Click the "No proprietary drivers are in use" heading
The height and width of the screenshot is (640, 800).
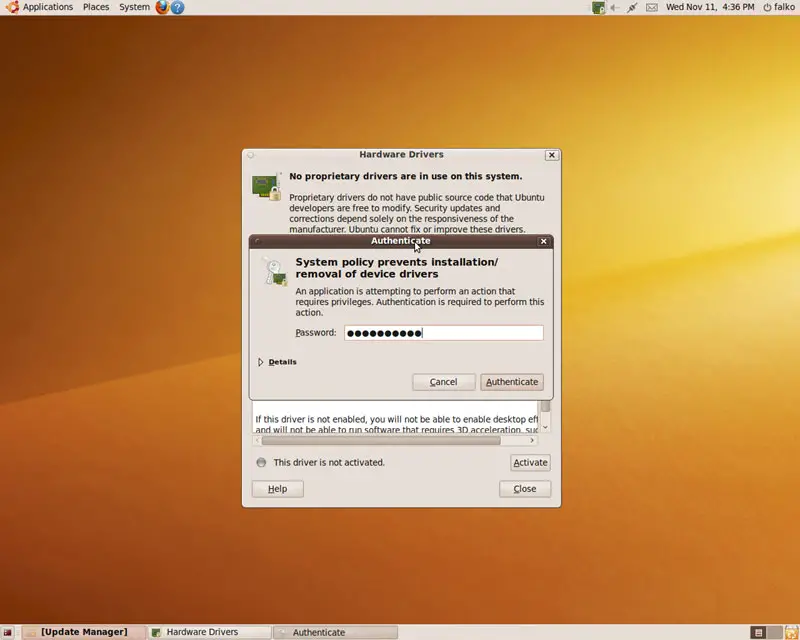[406, 176]
